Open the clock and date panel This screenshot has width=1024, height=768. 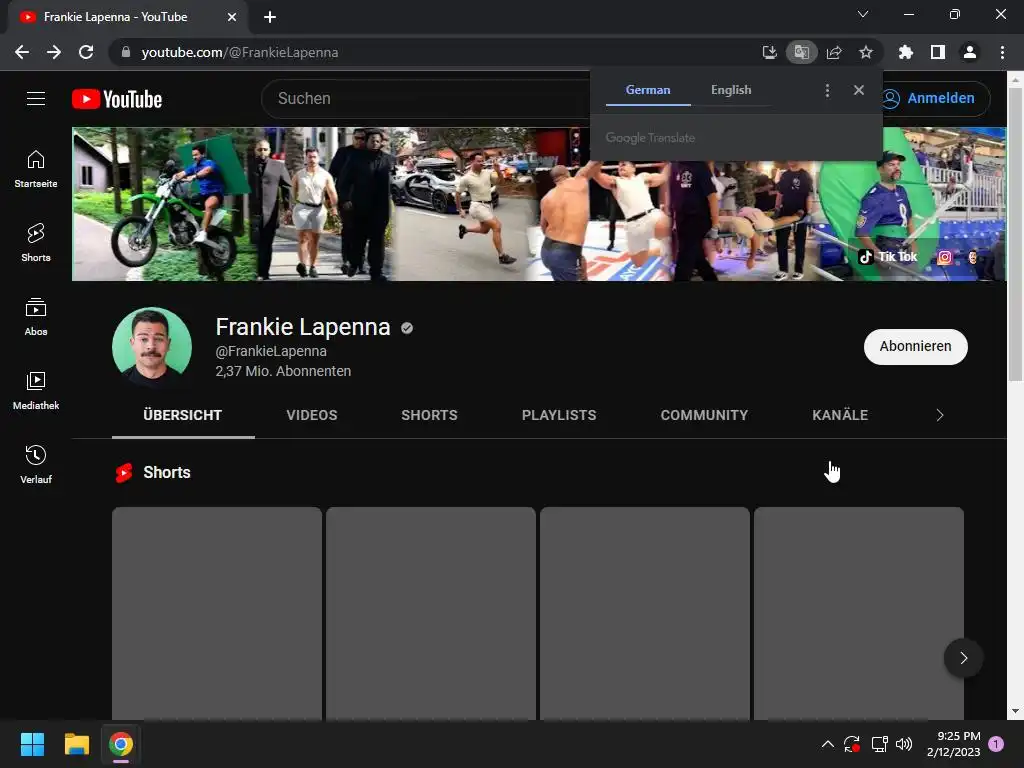pyautogui.click(x=953, y=744)
